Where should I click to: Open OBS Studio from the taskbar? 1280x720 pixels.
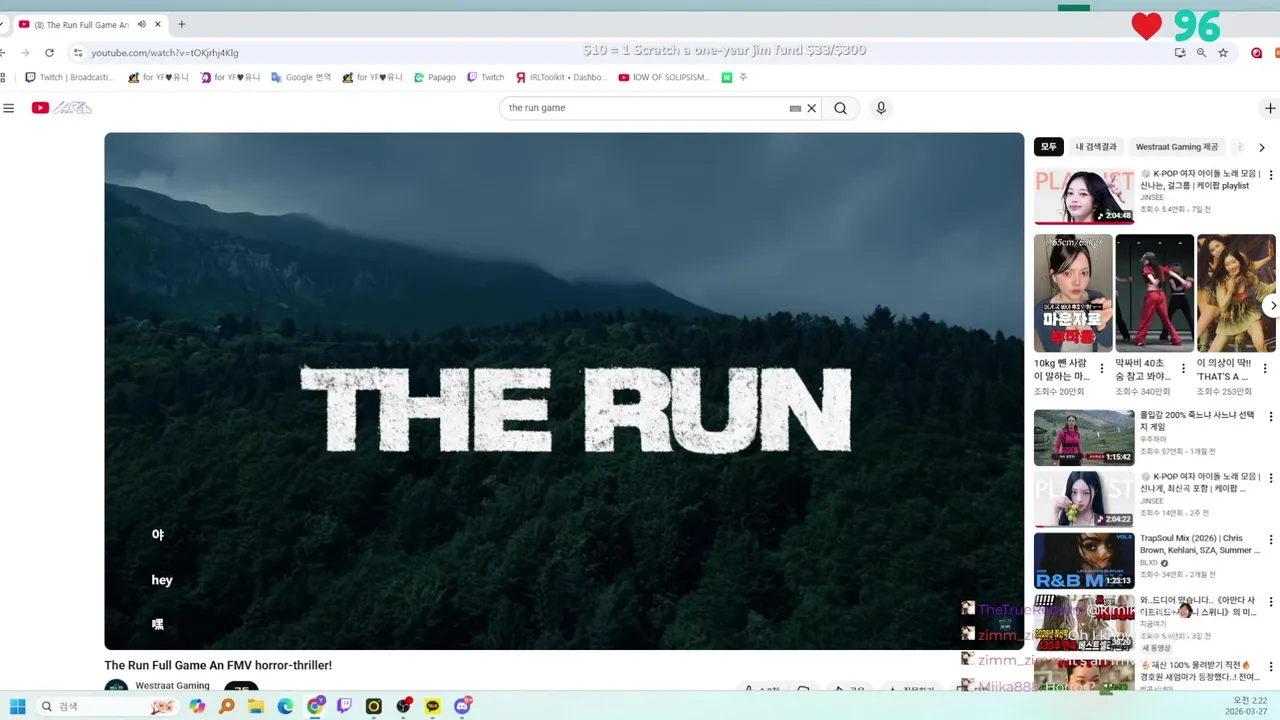[x=403, y=706]
